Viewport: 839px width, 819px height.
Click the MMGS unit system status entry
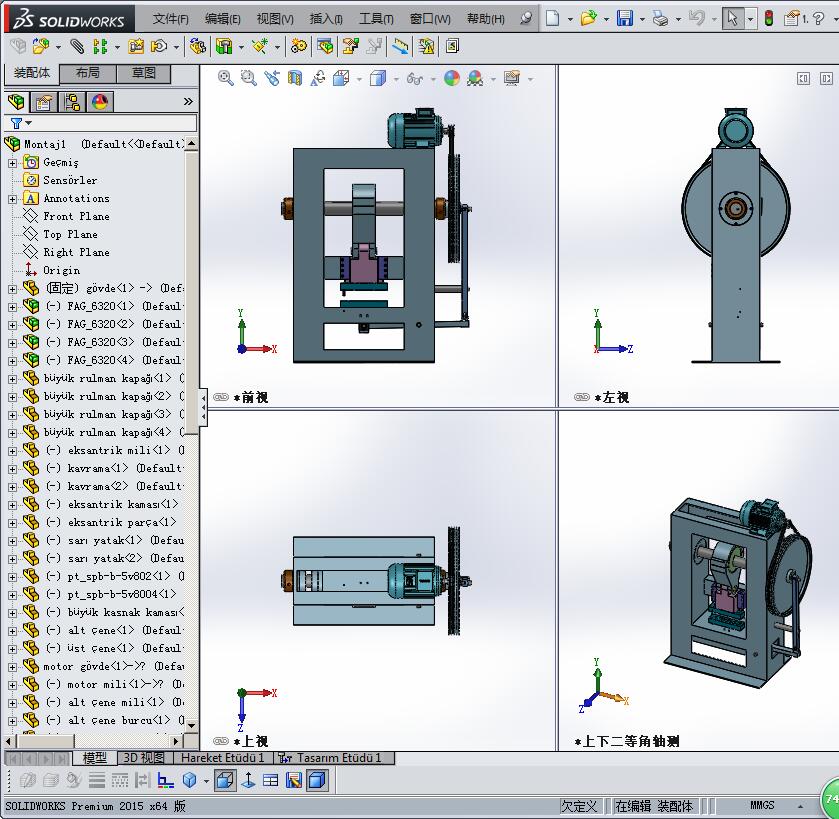pos(762,805)
